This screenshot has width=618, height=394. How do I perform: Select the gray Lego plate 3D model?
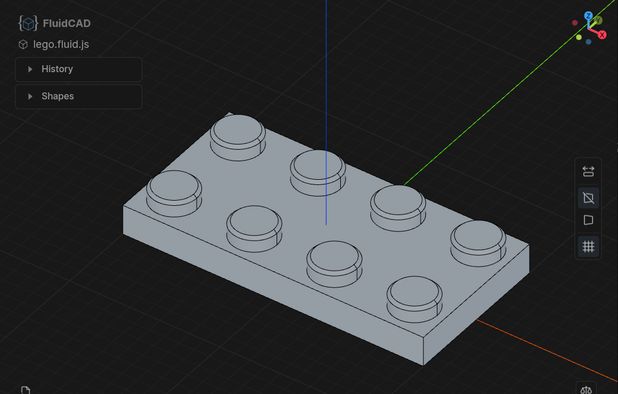326,239
